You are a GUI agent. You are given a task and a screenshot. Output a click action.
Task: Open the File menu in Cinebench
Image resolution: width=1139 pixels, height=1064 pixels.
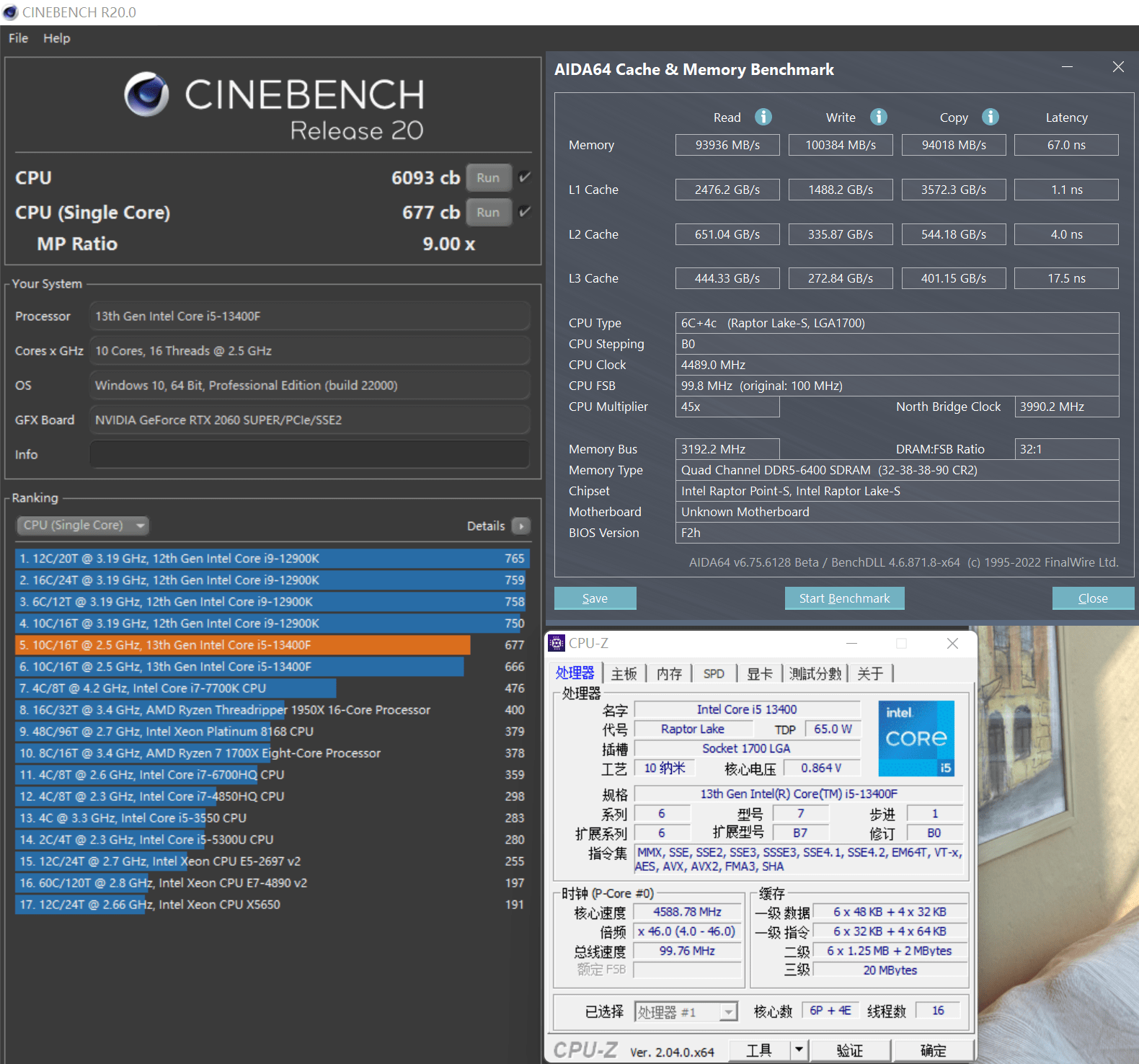pyautogui.click(x=19, y=38)
